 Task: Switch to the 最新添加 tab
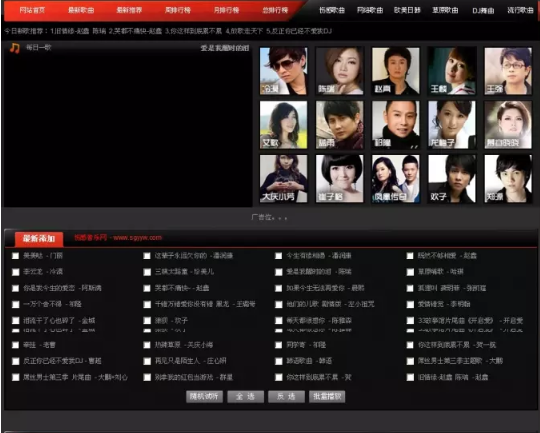pyautogui.click(x=39, y=238)
